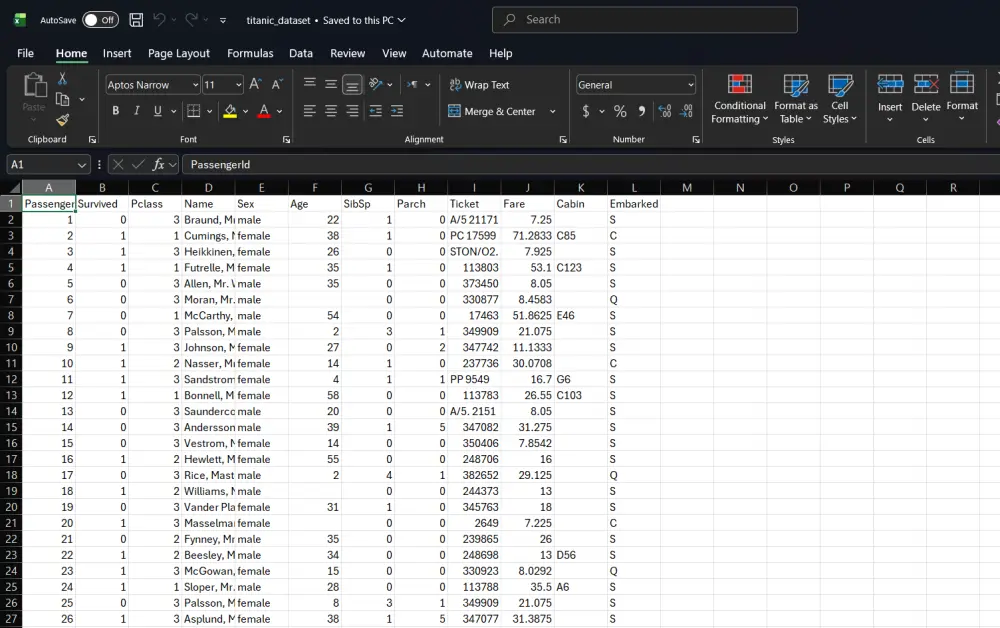
Task: Open the File menu
Action: point(26,54)
